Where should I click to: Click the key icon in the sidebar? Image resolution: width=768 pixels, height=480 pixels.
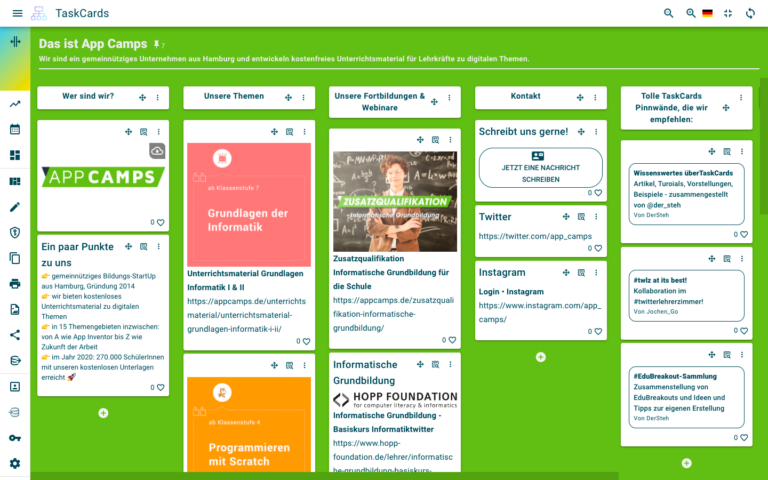tap(15, 438)
